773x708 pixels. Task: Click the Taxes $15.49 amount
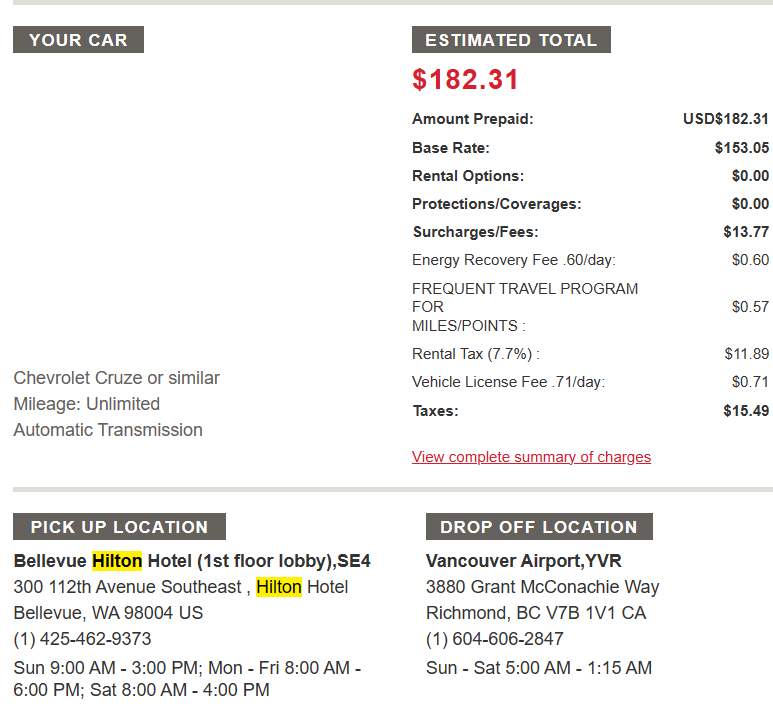pos(746,411)
